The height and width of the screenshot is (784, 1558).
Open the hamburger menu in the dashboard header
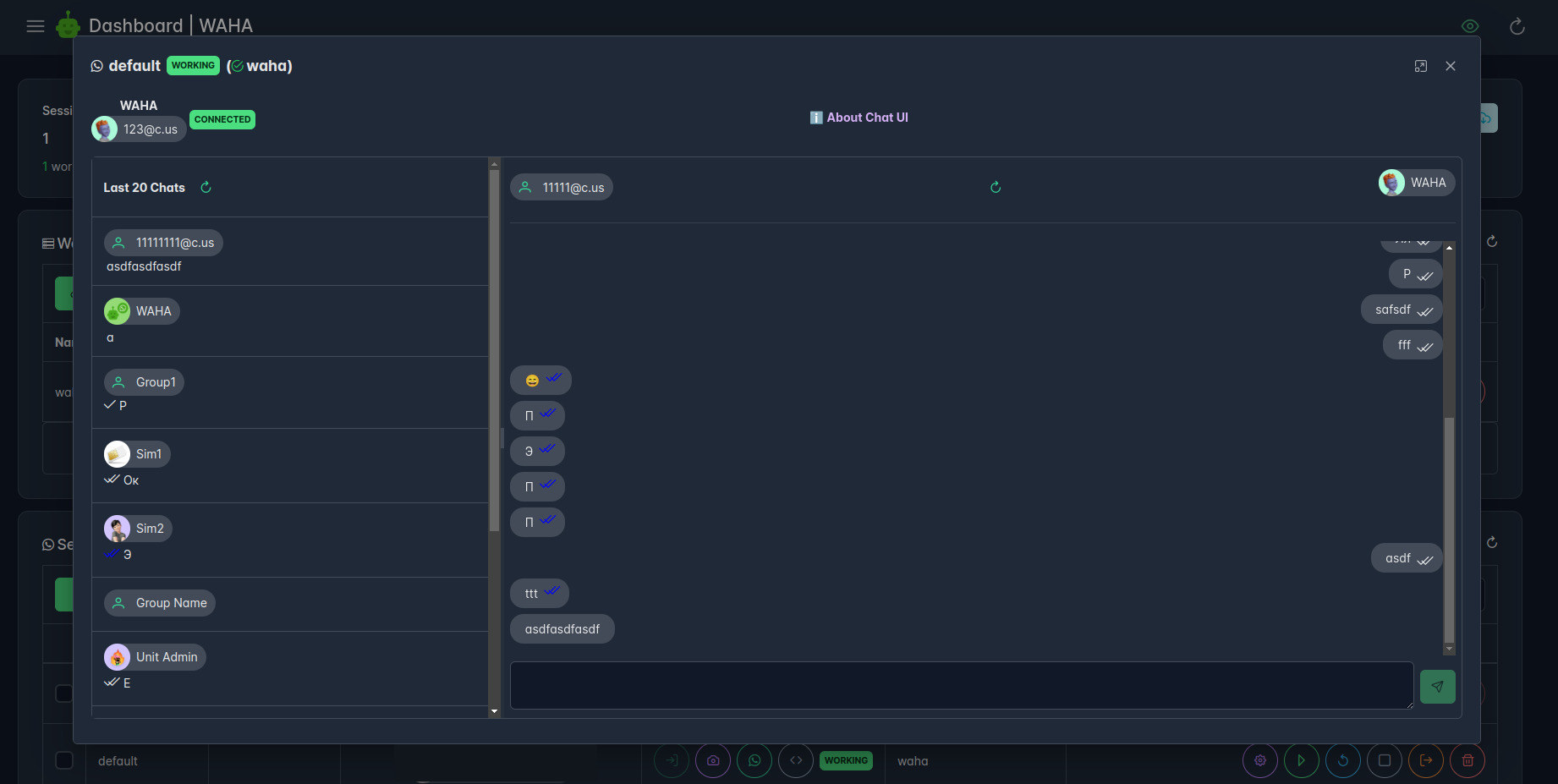point(36,26)
